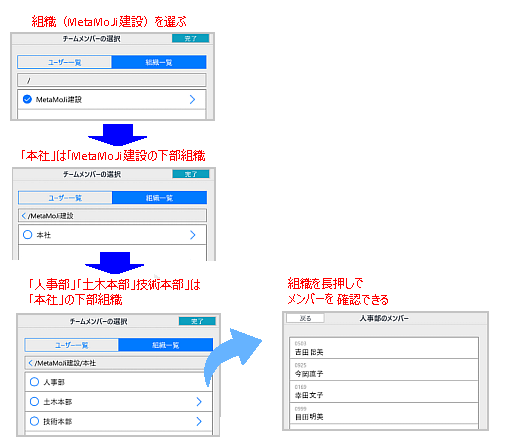The image size is (515, 442).
Task: Expand 技術本部 using the right chevron
Action: pyautogui.click(x=199, y=421)
